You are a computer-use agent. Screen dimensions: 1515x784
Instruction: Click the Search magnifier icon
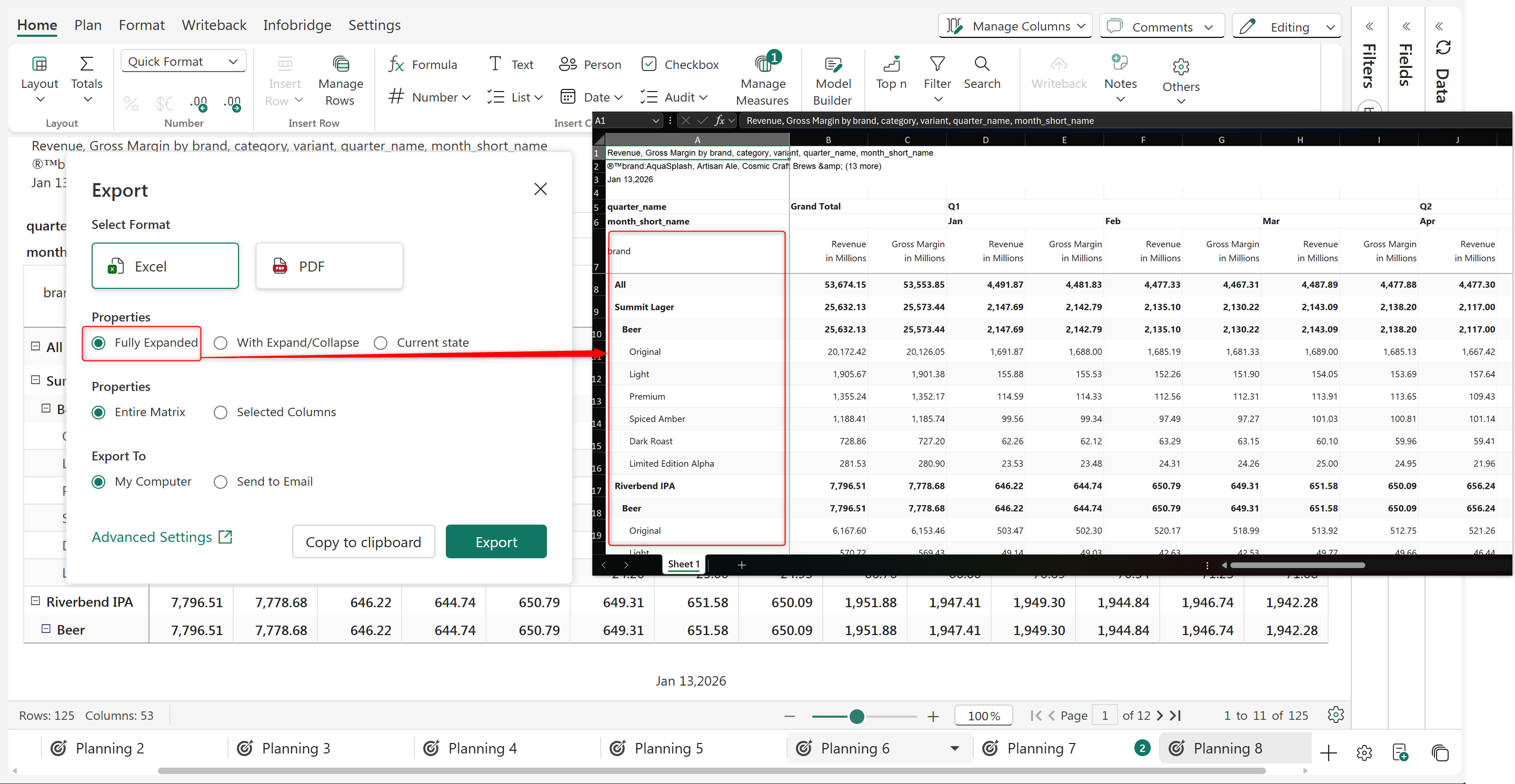(x=981, y=64)
